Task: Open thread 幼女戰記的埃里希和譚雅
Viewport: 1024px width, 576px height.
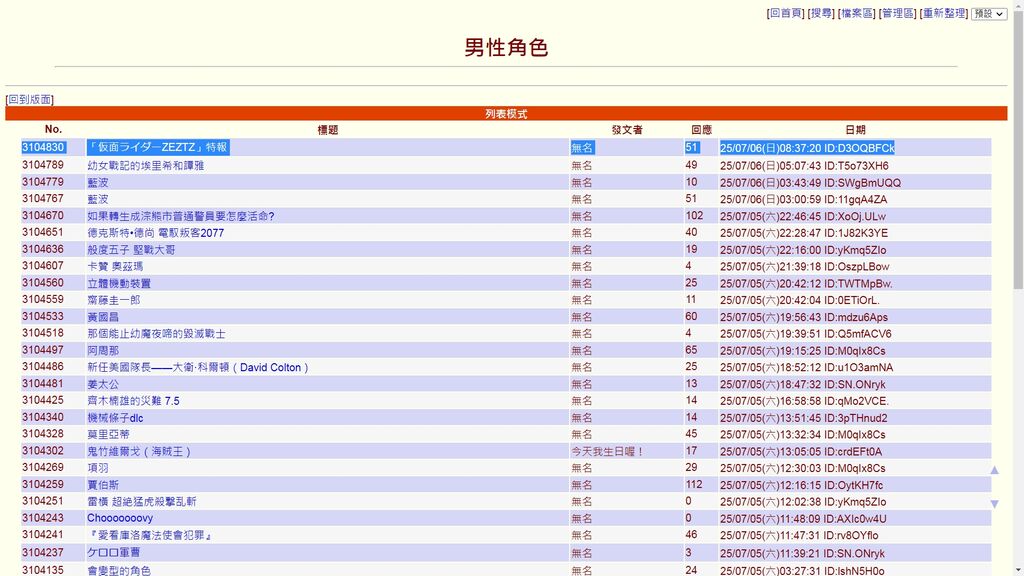Action: coord(145,166)
